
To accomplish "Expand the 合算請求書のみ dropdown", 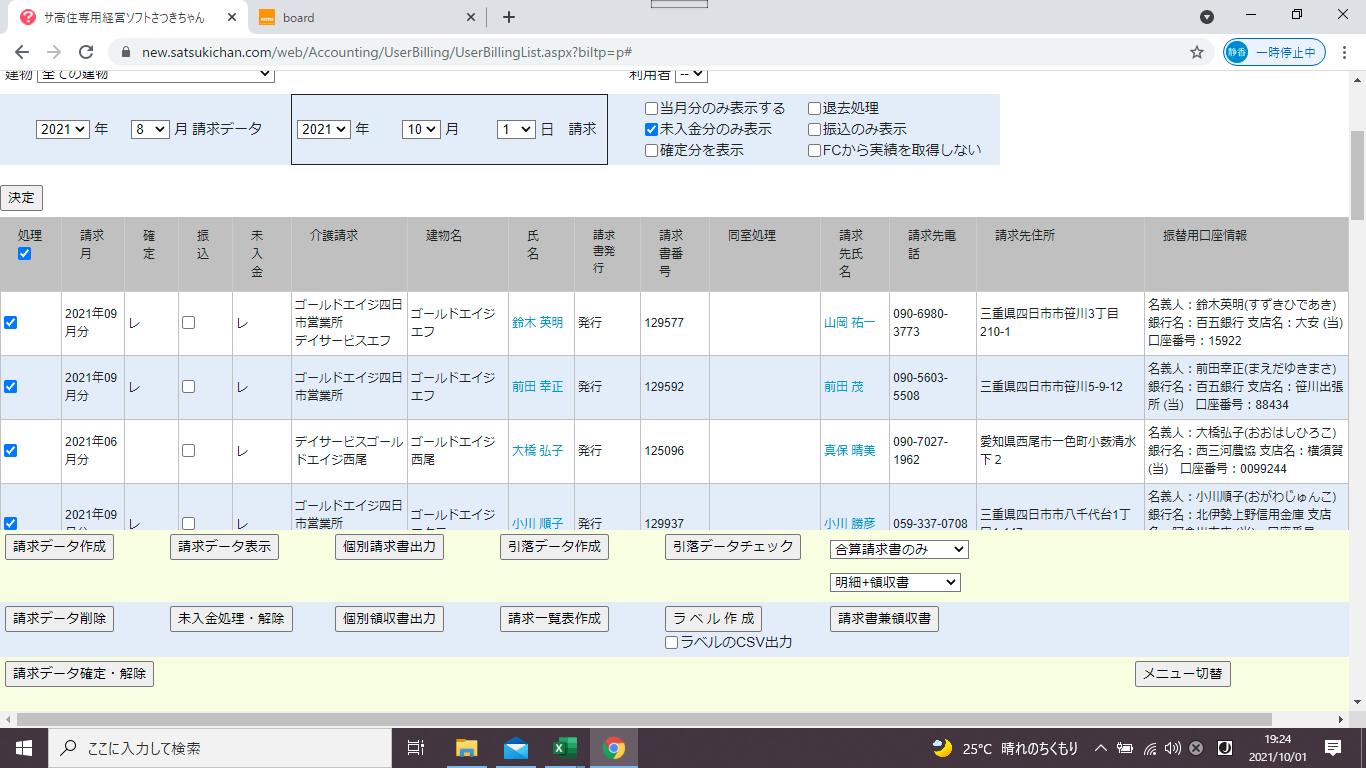I will [x=899, y=549].
